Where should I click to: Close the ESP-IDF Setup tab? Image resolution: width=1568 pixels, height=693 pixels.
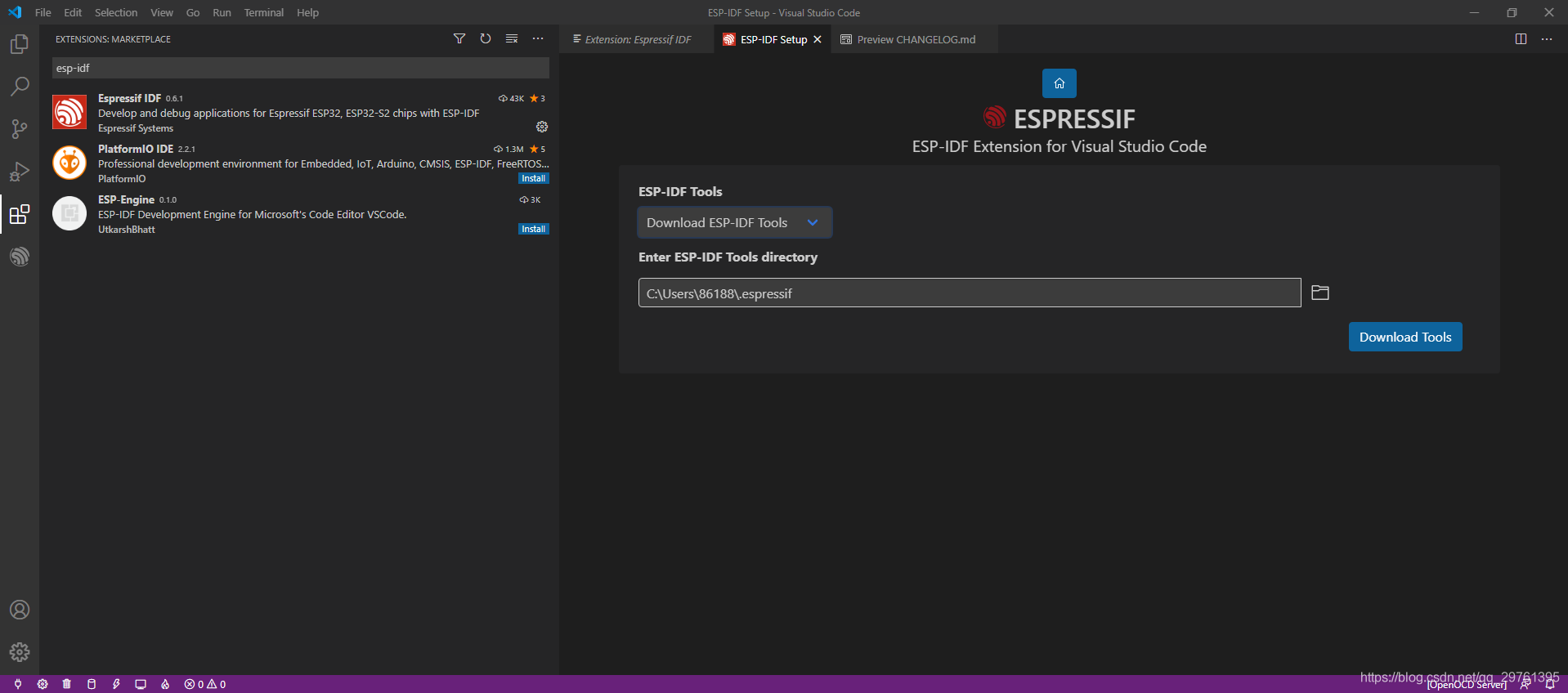[818, 39]
